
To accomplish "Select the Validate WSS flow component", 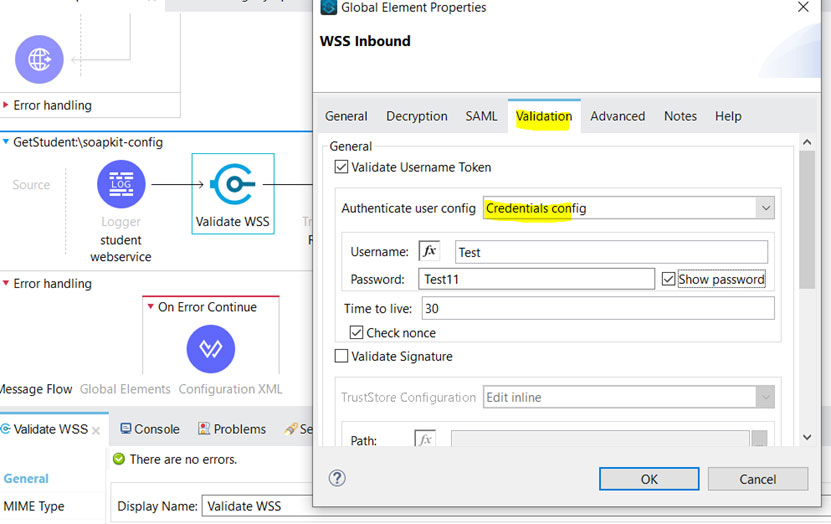I will click(233, 194).
